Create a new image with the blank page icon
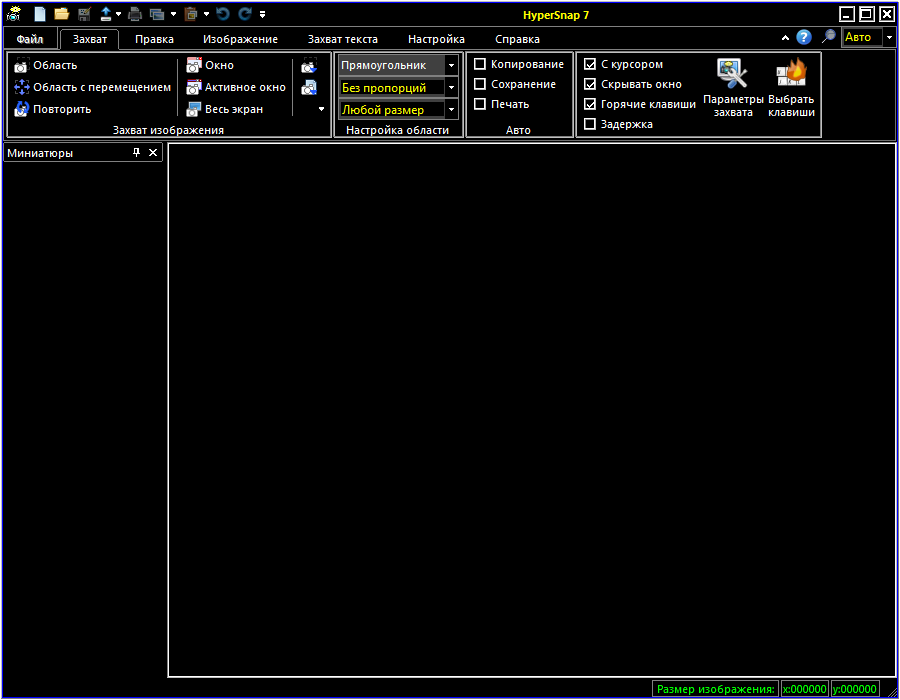The image size is (900, 700). [40, 14]
